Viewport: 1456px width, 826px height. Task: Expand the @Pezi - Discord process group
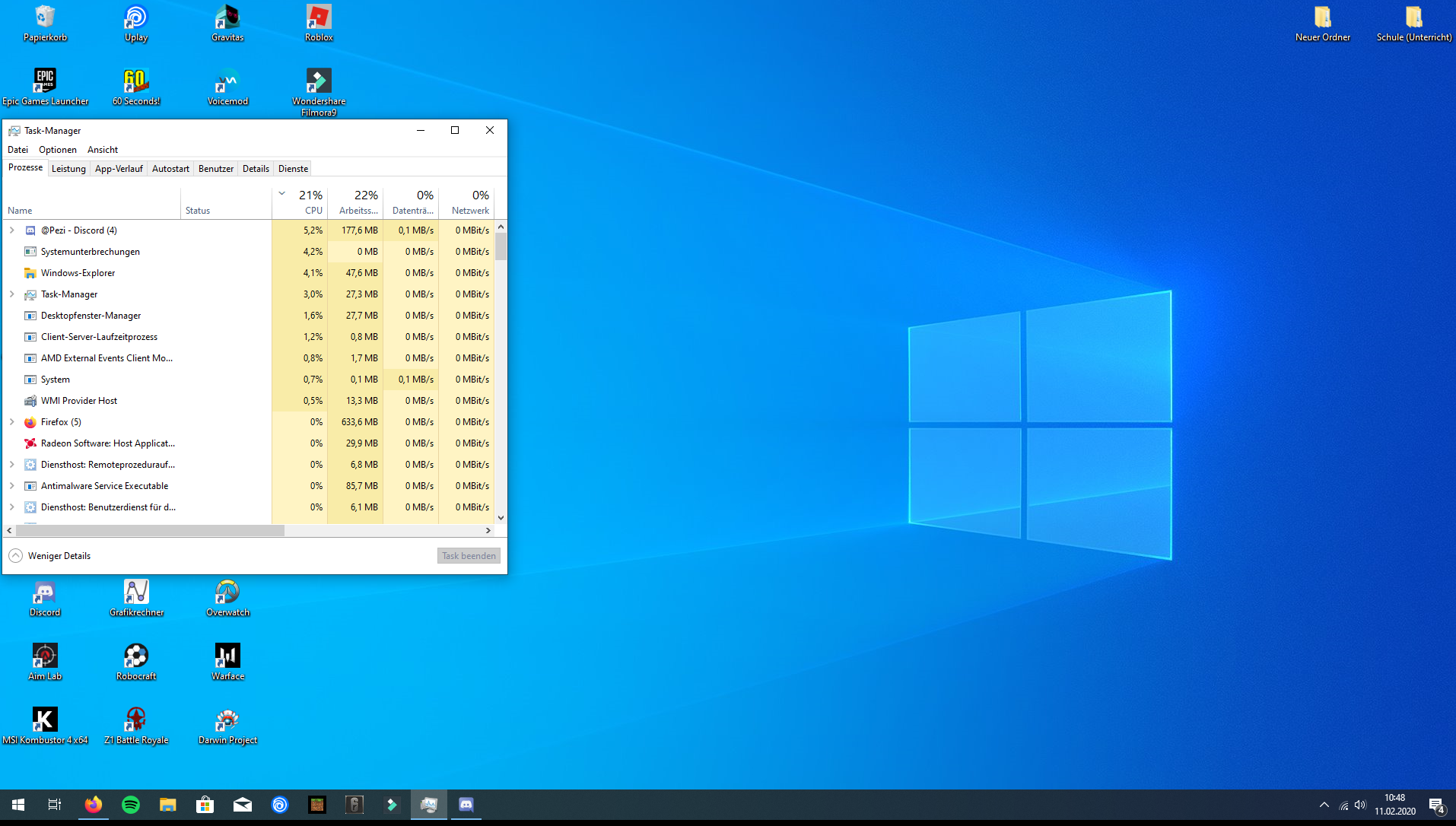coord(12,230)
